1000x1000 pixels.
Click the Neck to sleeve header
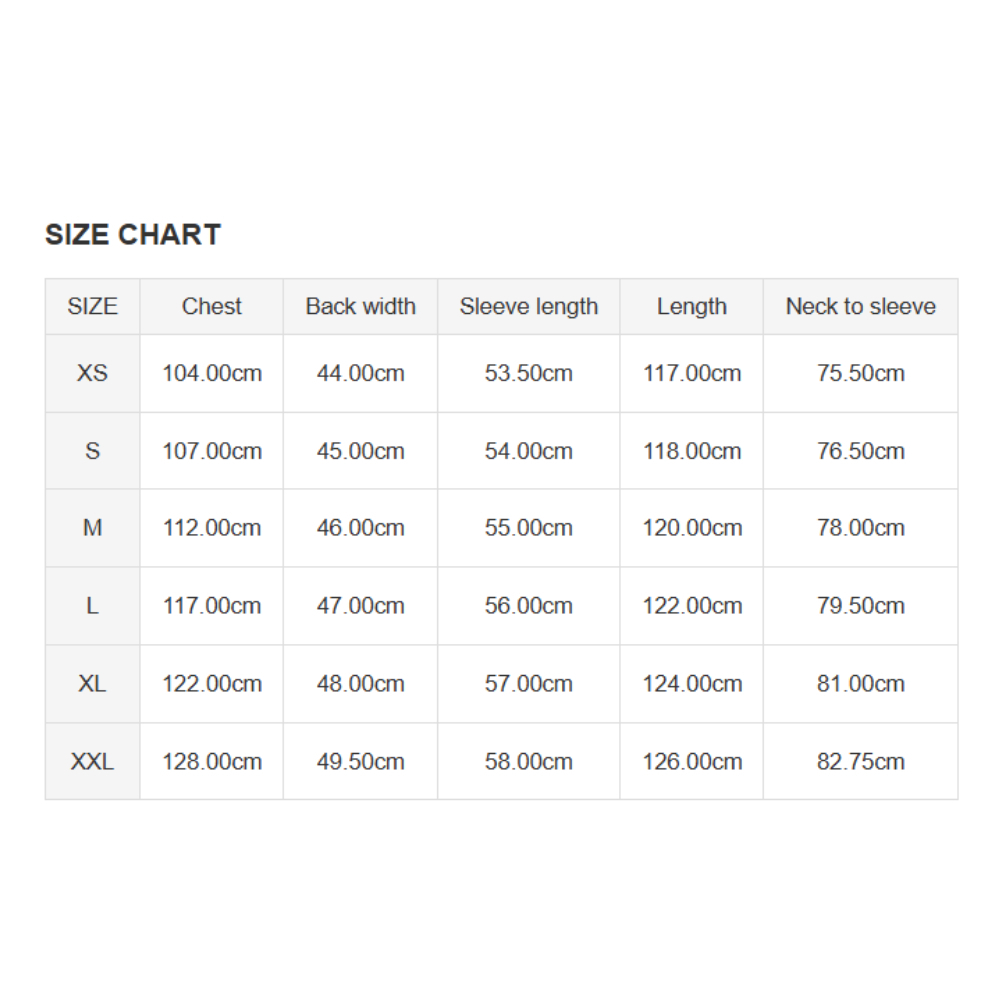click(x=860, y=307)
